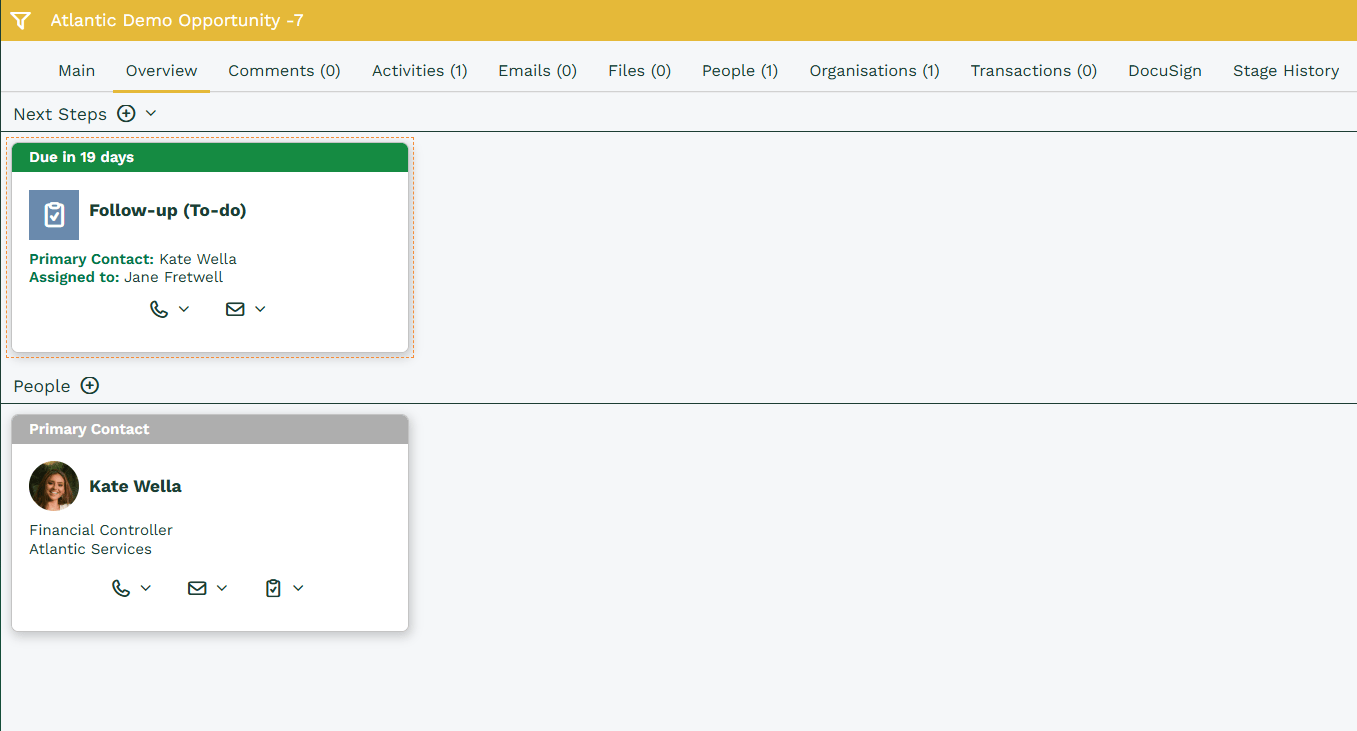
Task: Click the Follow-up to-do clipboard icon
Action: [54, 215]
